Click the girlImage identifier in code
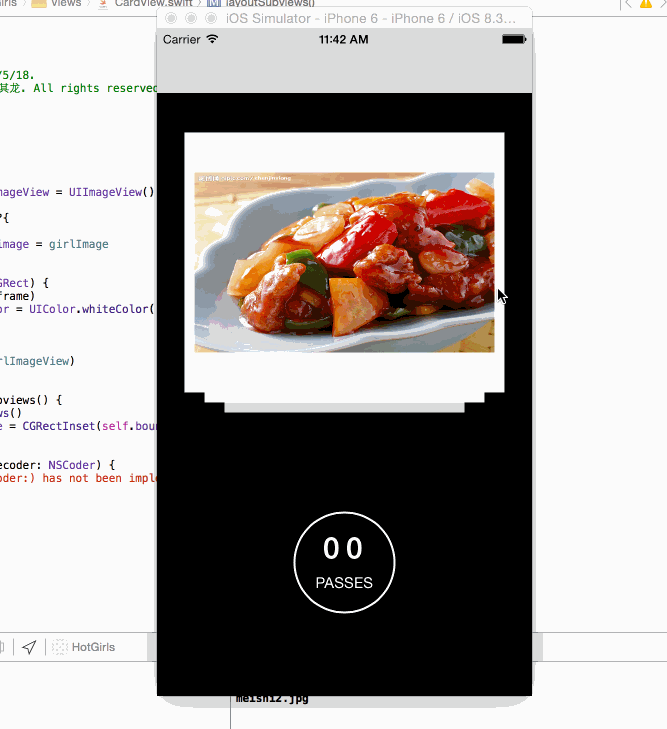This screenshot has height=729, width=667. pos(79,244)
